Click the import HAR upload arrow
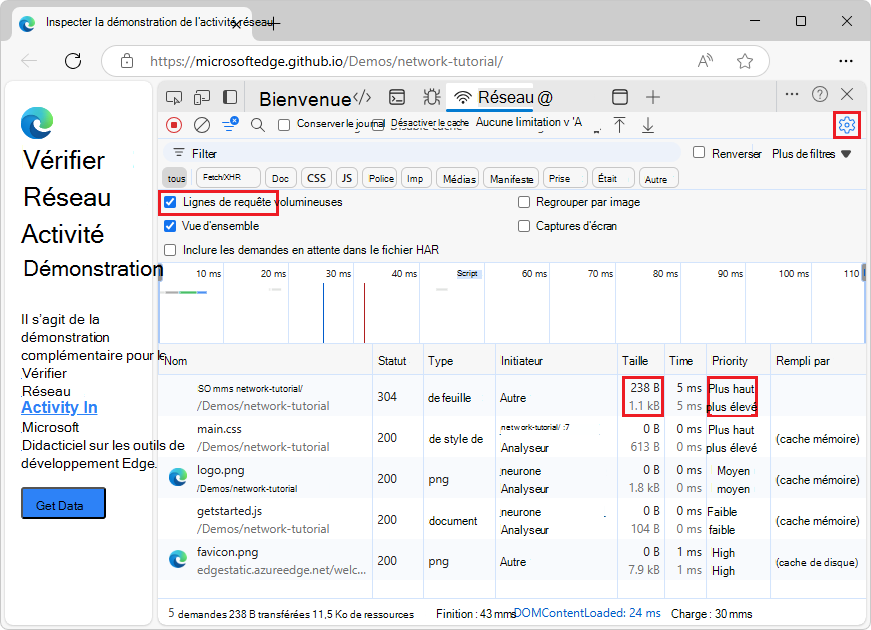Viewport: 871px width, 630px height. (x=619, y=125)
